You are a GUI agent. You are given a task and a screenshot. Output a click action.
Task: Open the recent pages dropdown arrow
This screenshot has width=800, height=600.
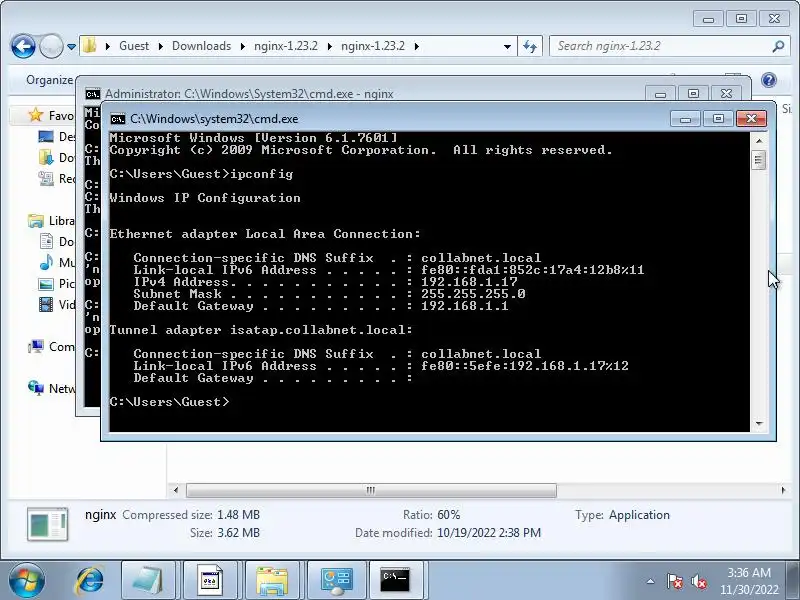click(x=71, y=46)
